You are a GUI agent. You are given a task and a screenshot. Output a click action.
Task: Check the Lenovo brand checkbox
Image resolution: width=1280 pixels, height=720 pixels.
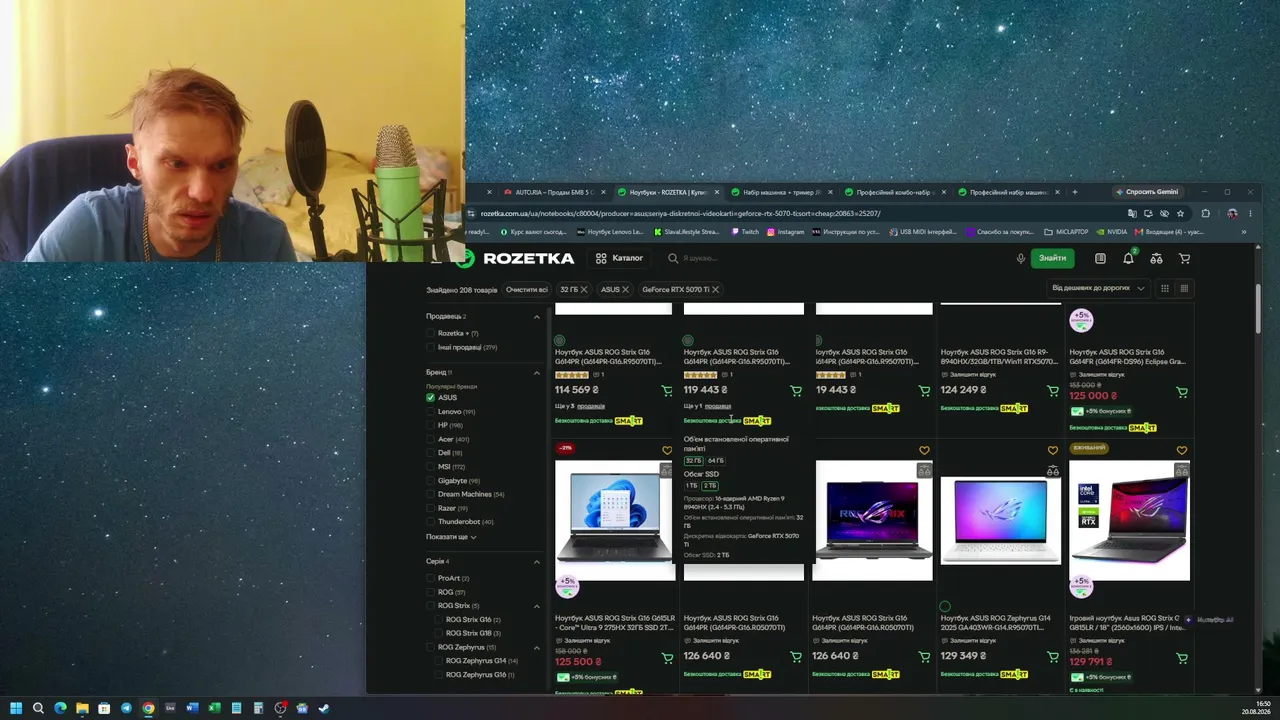coord(431,411)
